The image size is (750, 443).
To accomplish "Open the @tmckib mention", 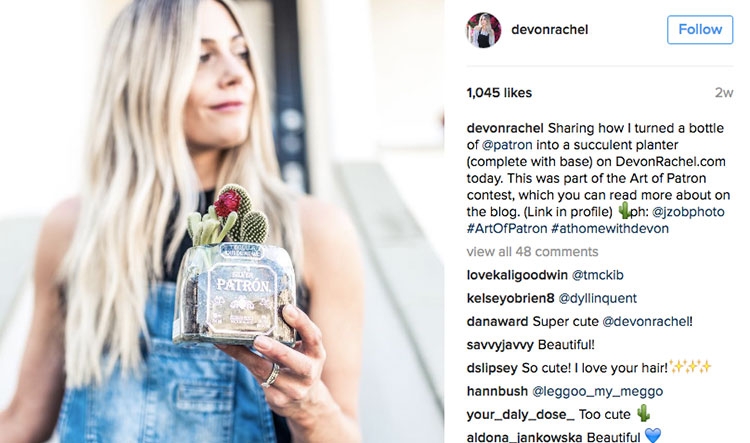I will click(598, 275).
